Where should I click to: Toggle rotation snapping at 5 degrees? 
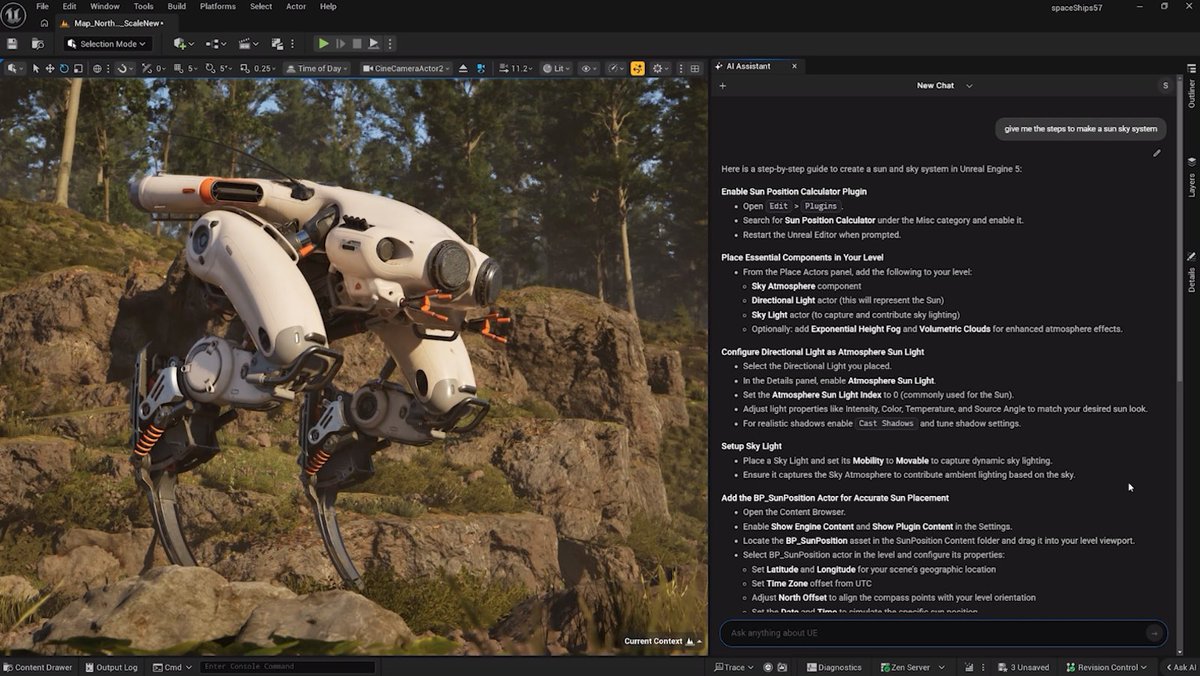pos(210,68)
